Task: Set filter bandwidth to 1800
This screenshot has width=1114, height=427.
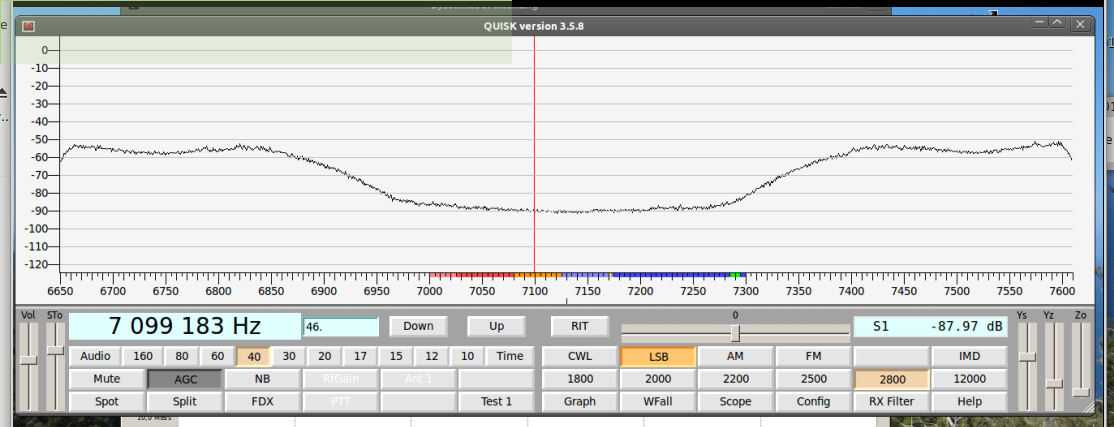Action: (580, 379)
